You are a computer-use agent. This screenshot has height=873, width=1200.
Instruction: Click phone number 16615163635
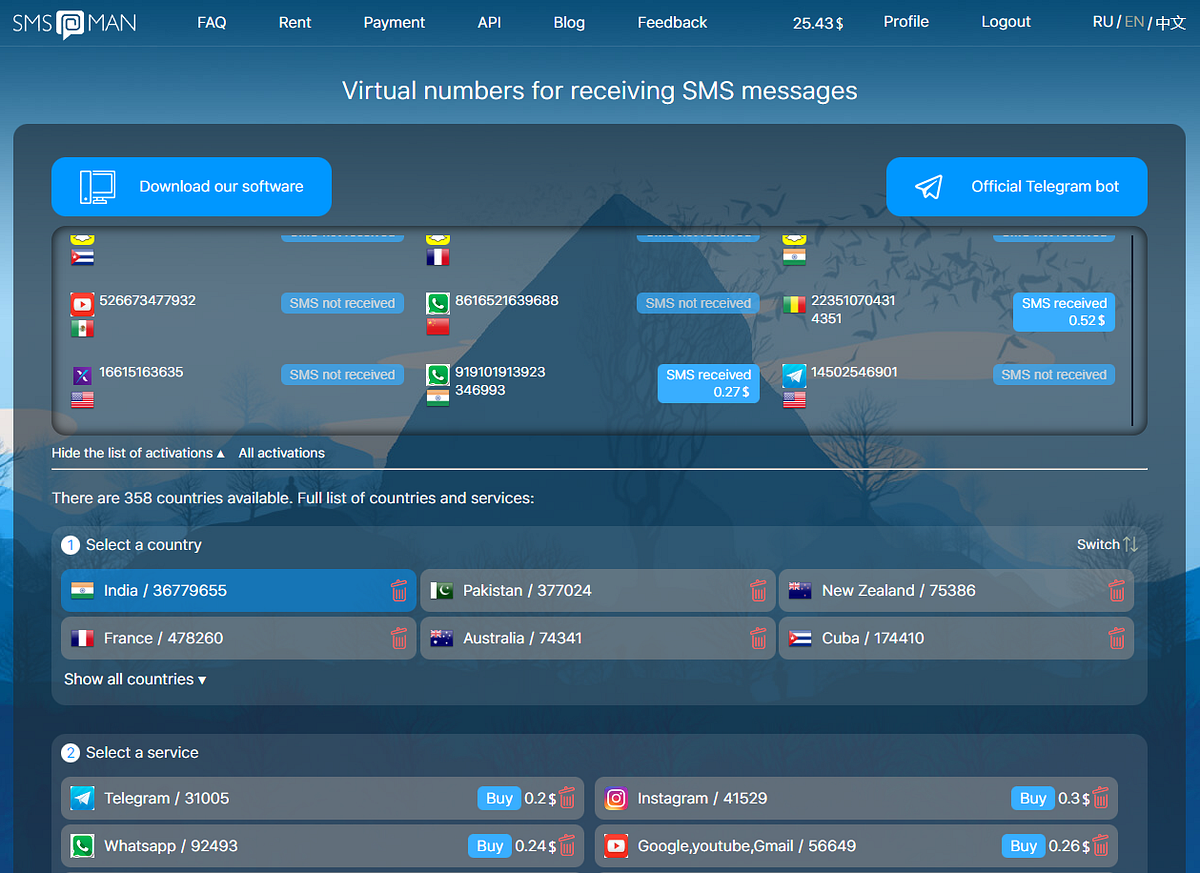tap(141, 372)
